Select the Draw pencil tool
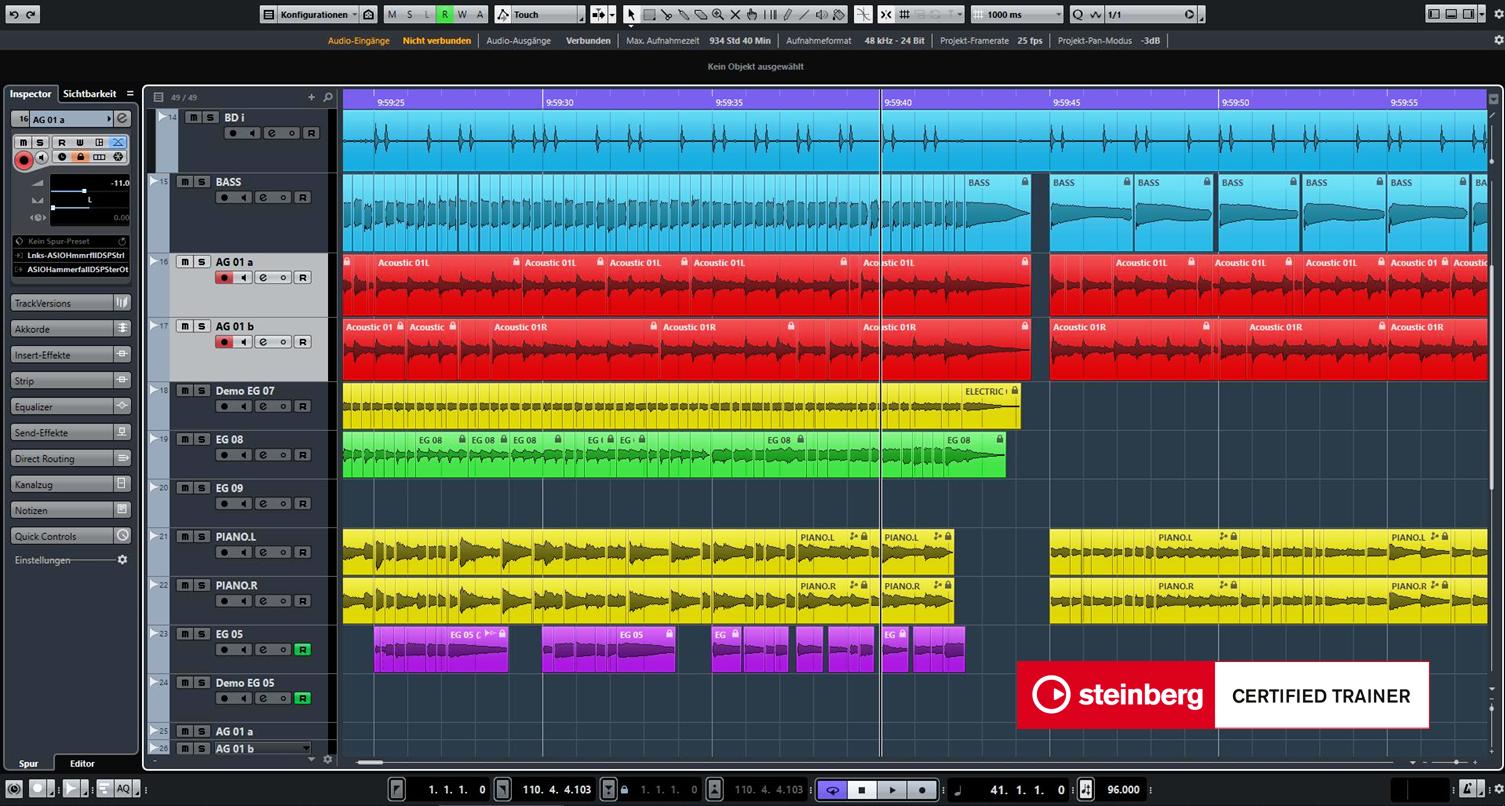 click(x=787, y=14)
